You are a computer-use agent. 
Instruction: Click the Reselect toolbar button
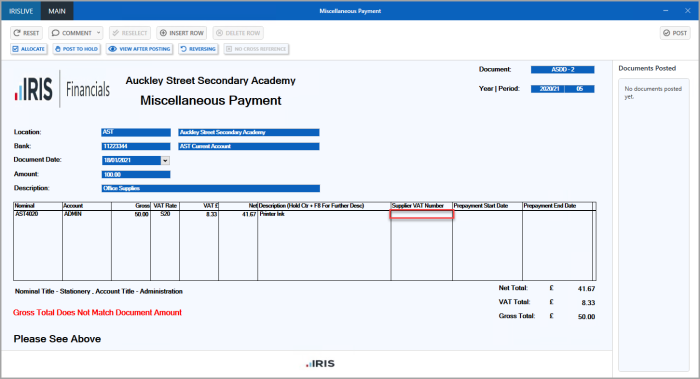[x=130, y=33]
